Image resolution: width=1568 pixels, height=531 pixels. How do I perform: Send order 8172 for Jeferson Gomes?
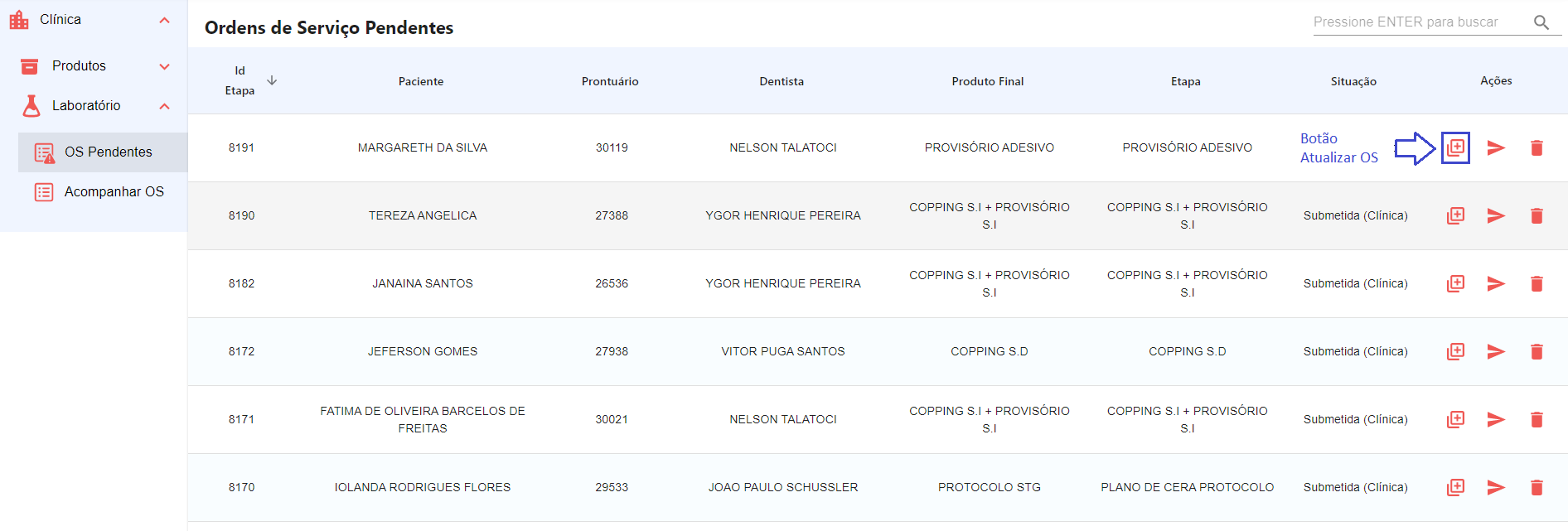1496,351
